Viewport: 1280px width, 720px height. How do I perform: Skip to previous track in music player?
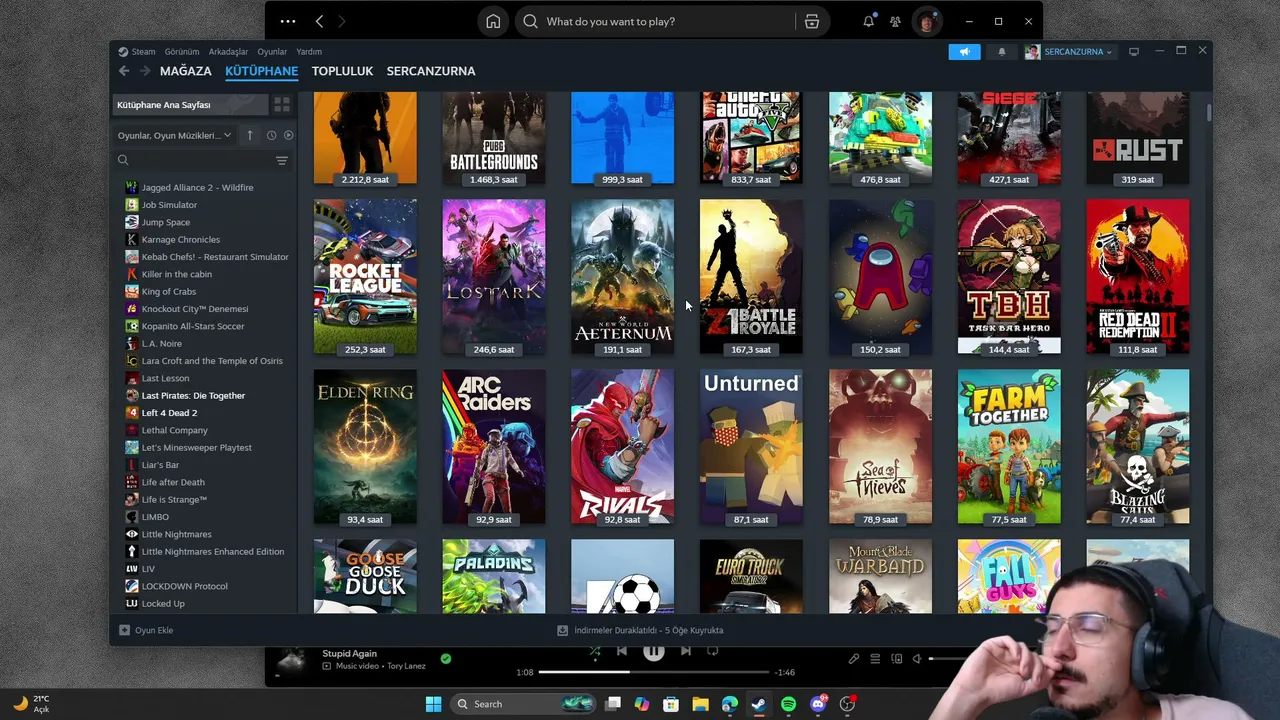621,651
